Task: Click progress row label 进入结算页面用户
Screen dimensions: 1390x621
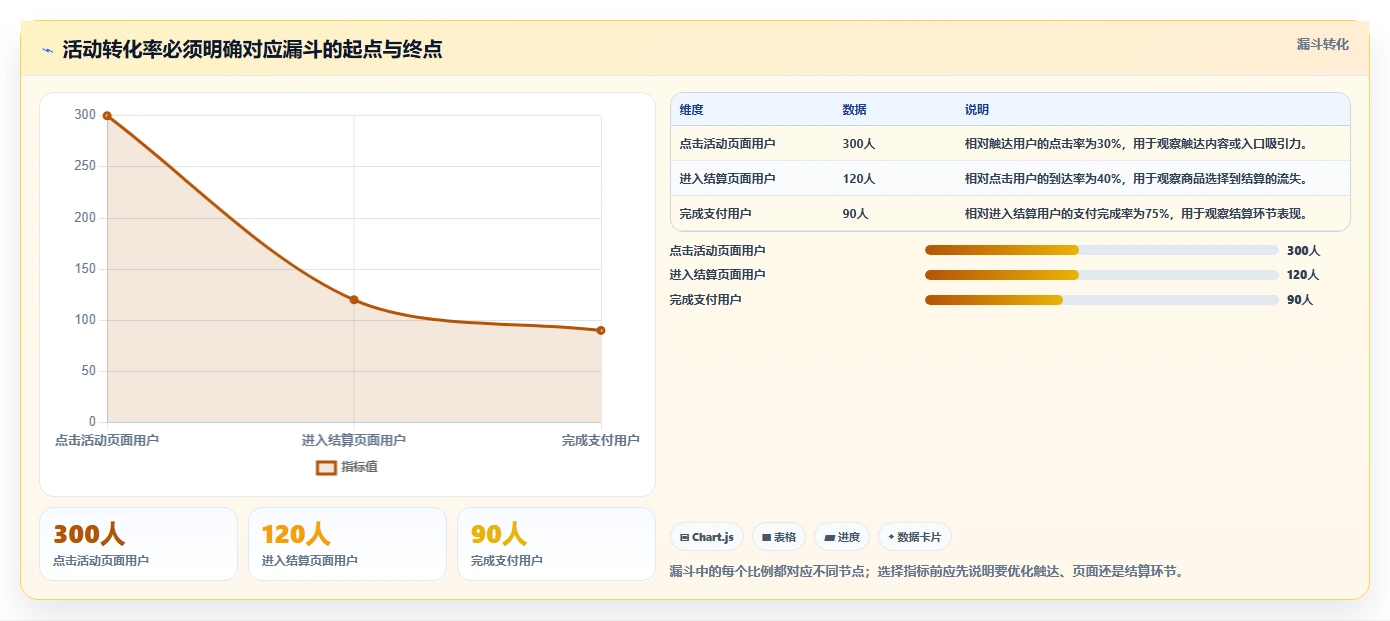Action: (717, 275)
